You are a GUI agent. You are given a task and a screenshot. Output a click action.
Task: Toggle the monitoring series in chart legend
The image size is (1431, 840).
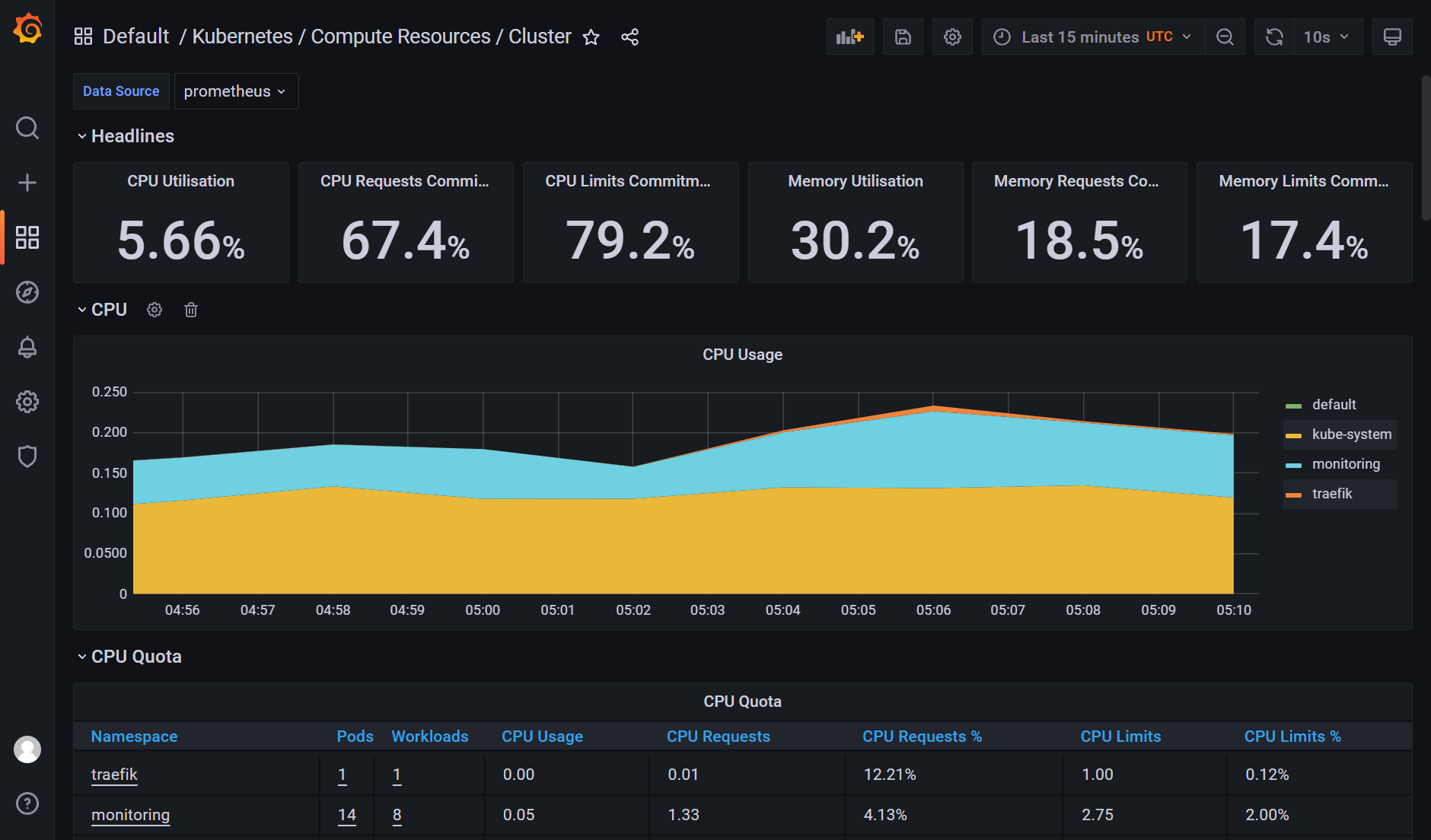[1345, 464]
